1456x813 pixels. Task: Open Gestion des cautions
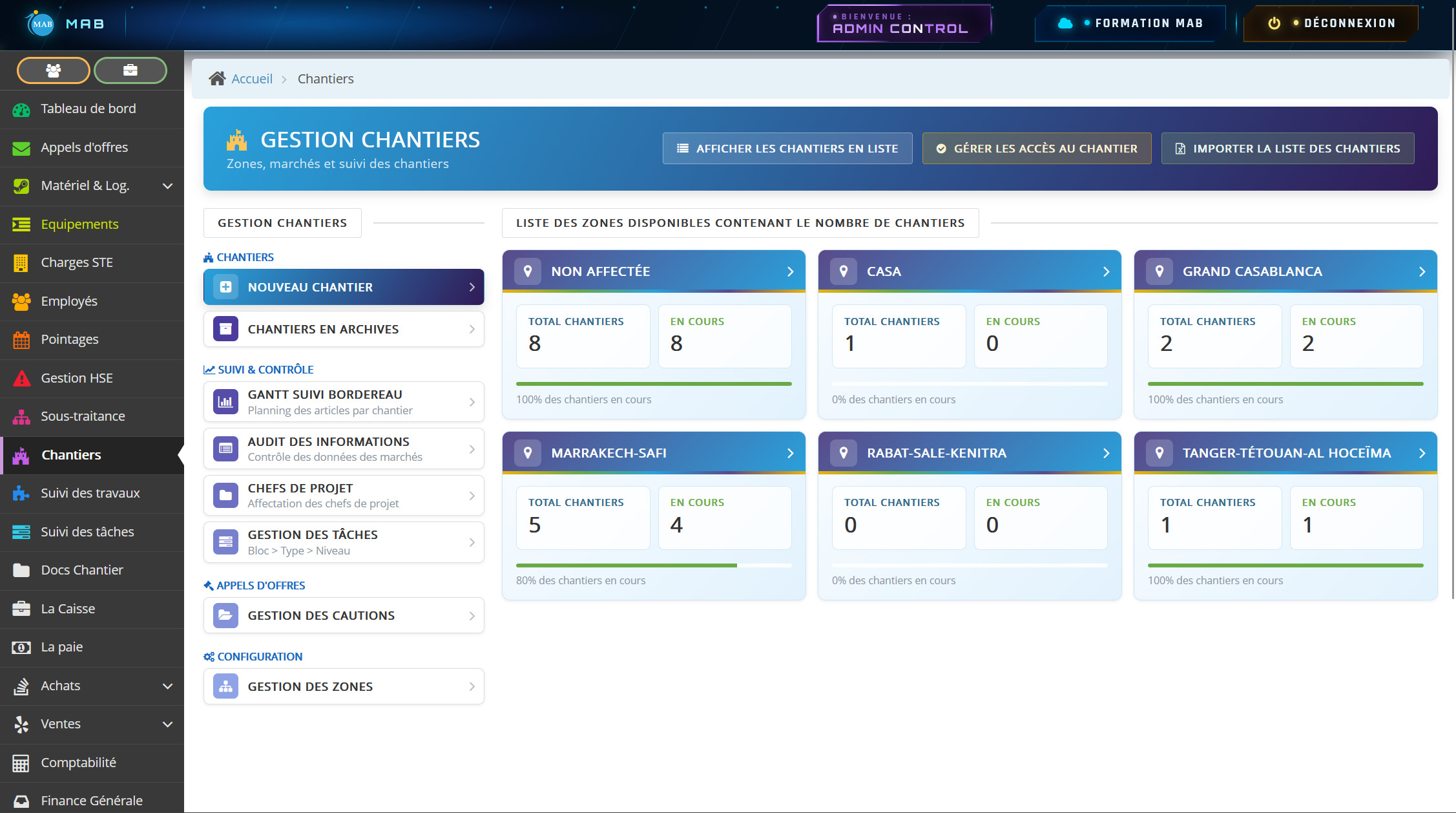(344, 616)
